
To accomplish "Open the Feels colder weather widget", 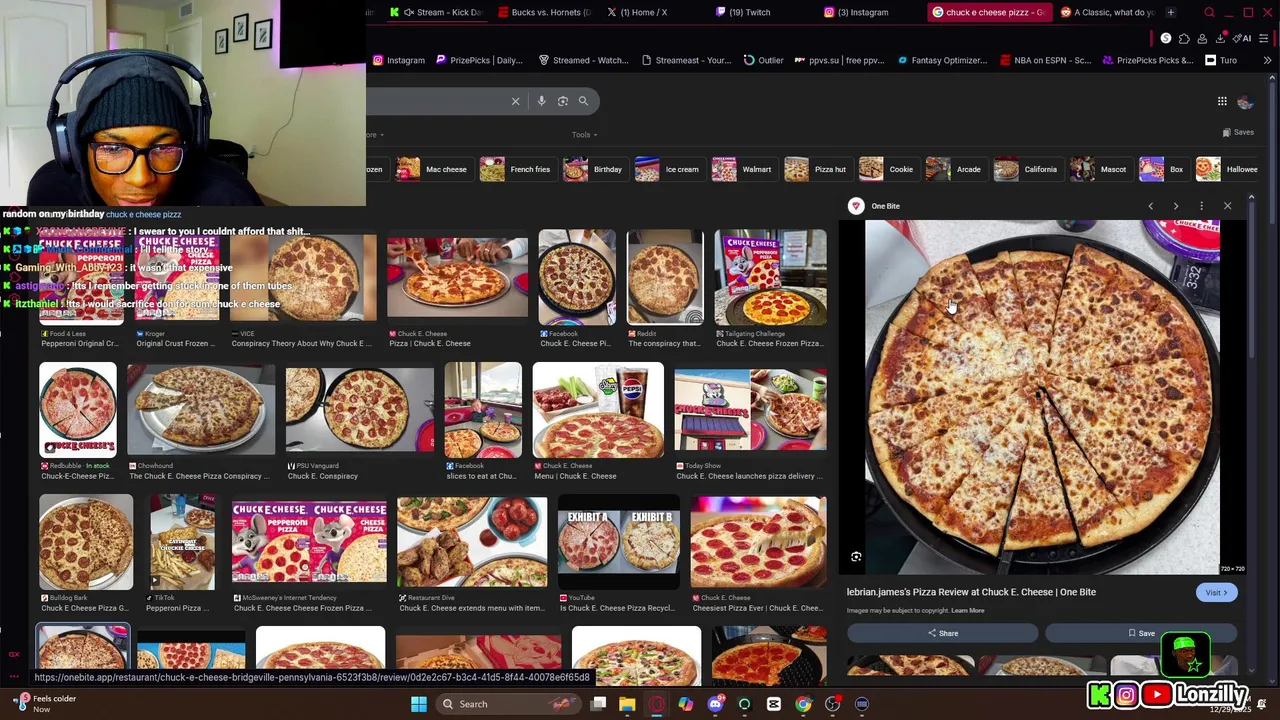I will [x=45, y=704].
